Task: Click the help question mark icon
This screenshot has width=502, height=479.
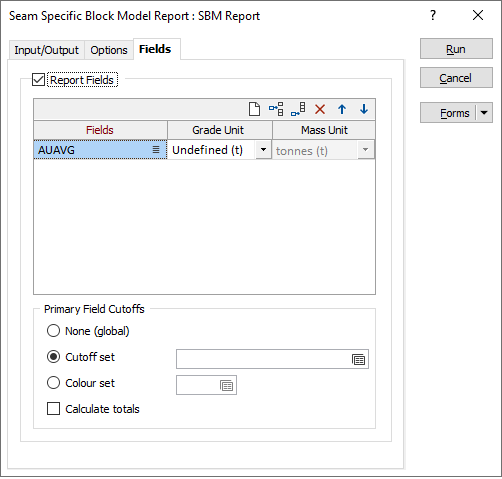Action: (433, 15)
